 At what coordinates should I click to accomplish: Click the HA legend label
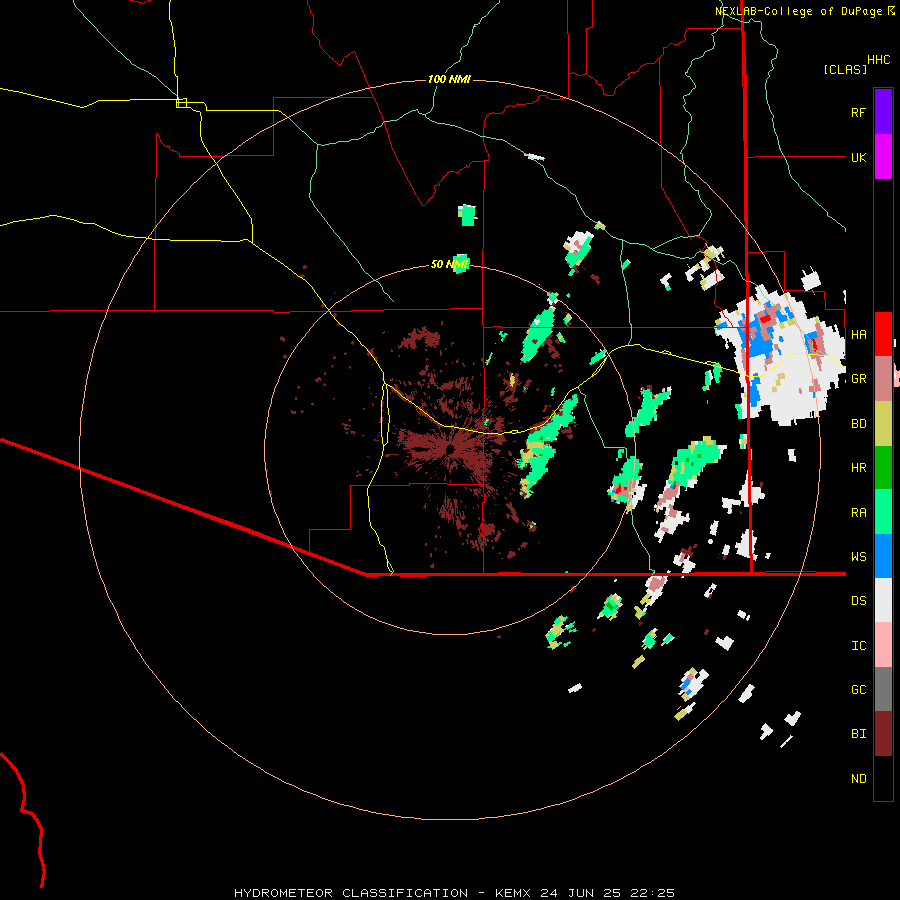(x=858, y=335)
